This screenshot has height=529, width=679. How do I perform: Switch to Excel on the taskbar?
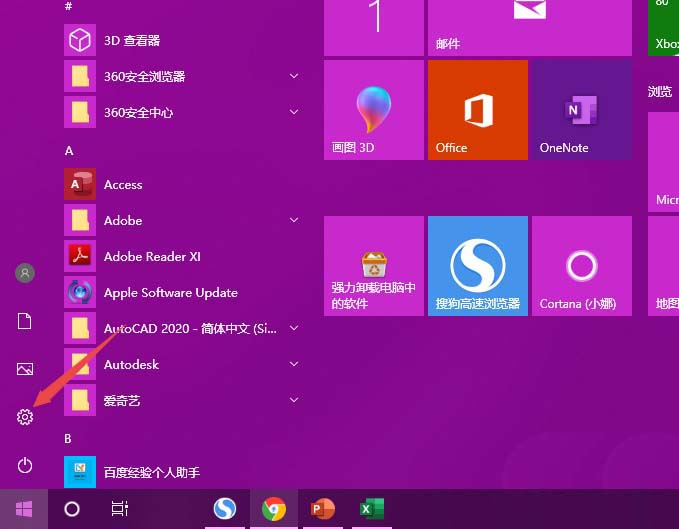tap(372, 509)
